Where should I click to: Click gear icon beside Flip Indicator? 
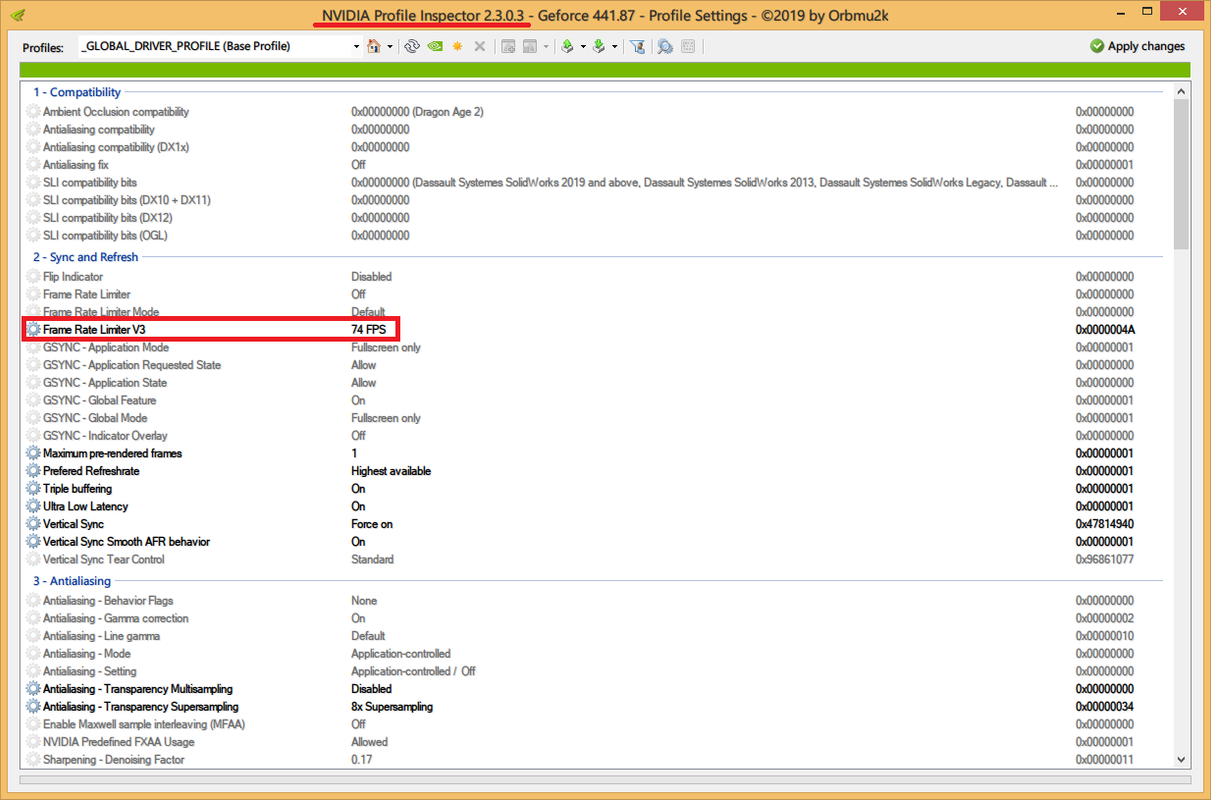point(34,277)
